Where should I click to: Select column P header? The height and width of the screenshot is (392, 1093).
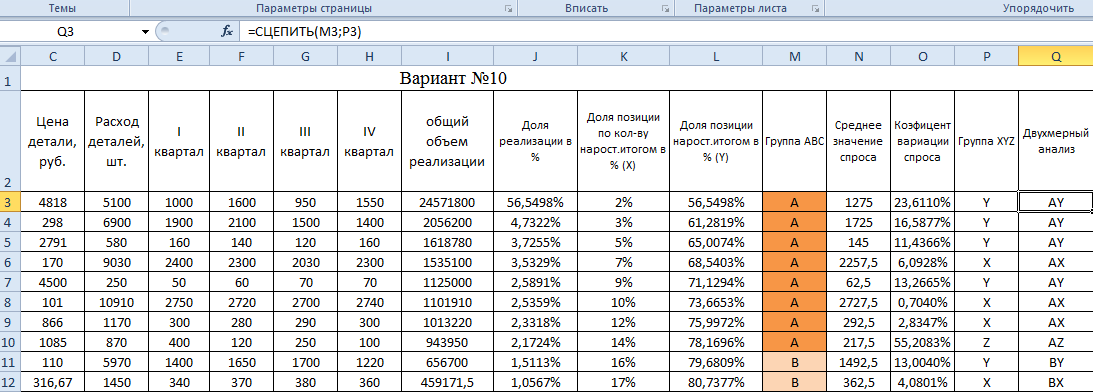click(986, 57)
